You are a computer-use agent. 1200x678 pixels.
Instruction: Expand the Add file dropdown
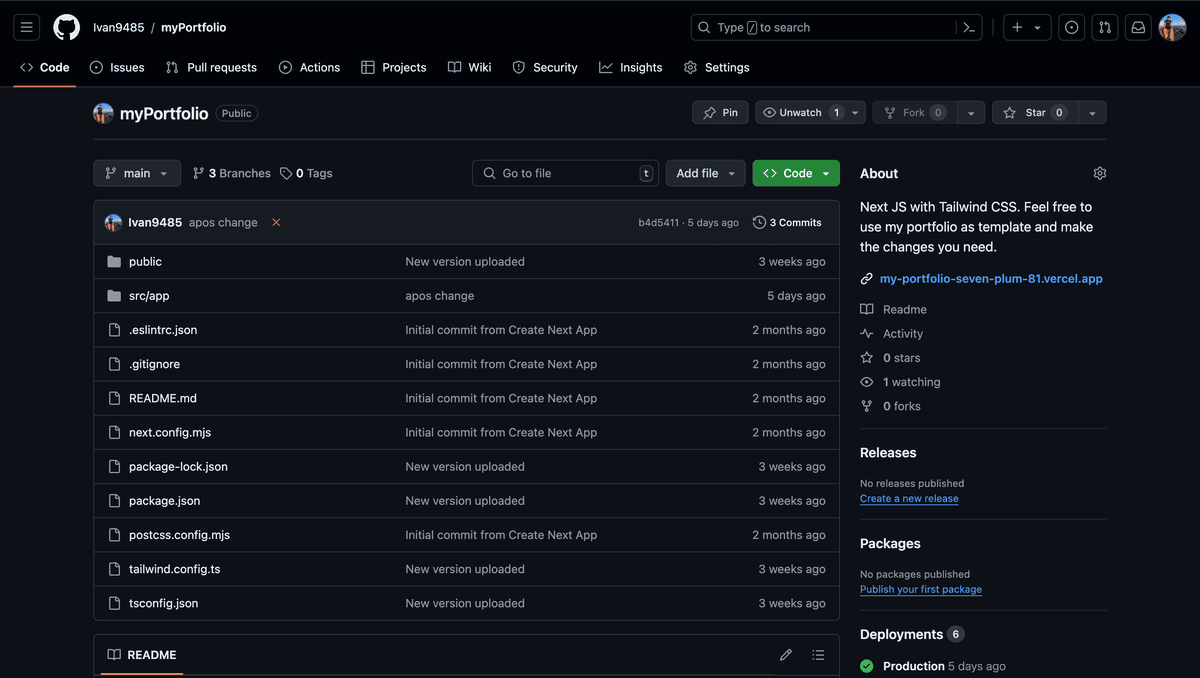coord(705,173)
